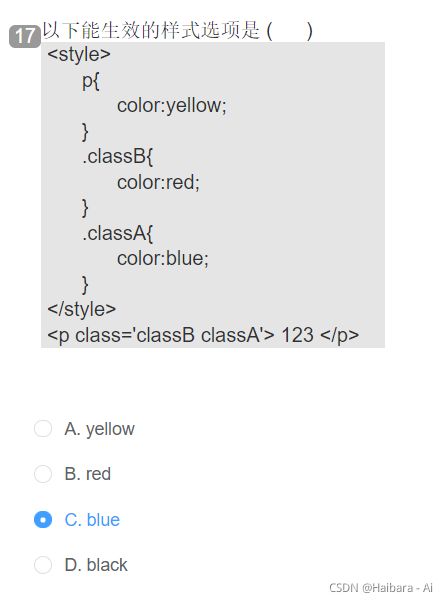448x603 pixels.
Task: Click the CSDN @Haibara - Ai watermark
Action: click(381, 588)
